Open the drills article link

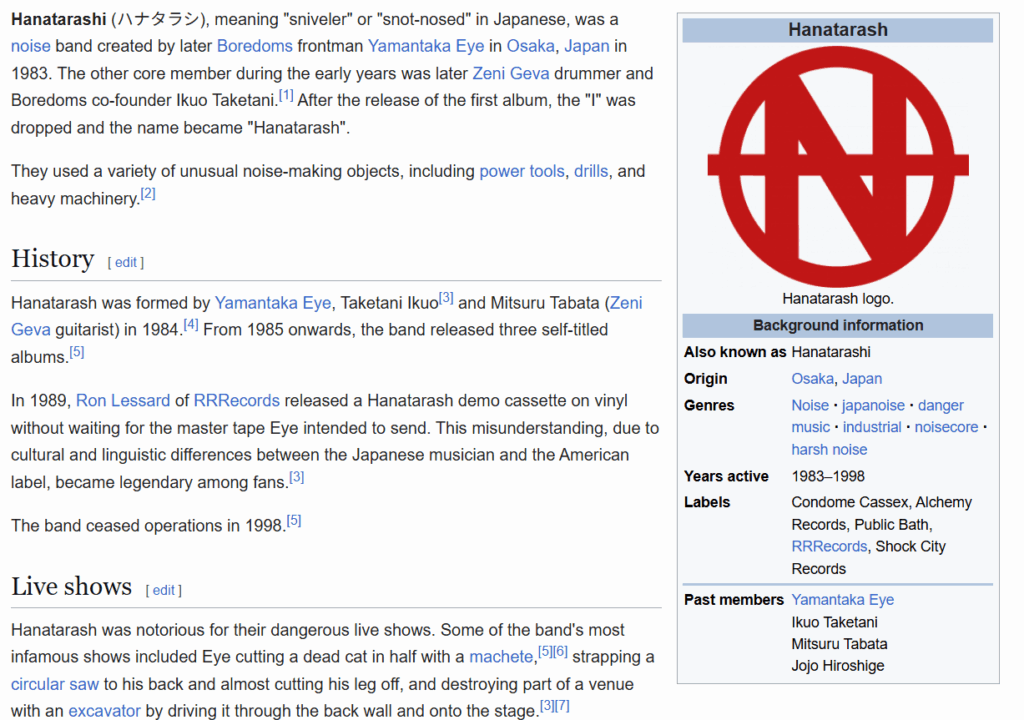point(591,171)
